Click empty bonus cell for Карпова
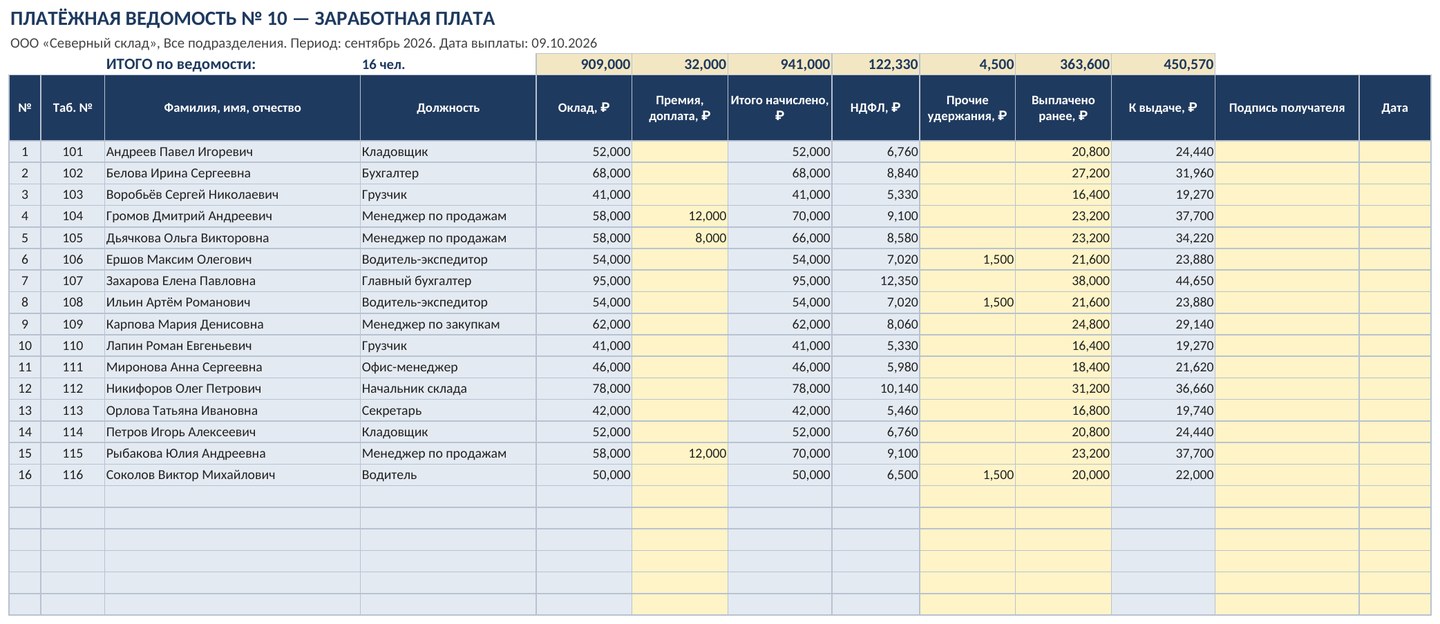This screenshot has height=624, width=1440. point(680,324)
